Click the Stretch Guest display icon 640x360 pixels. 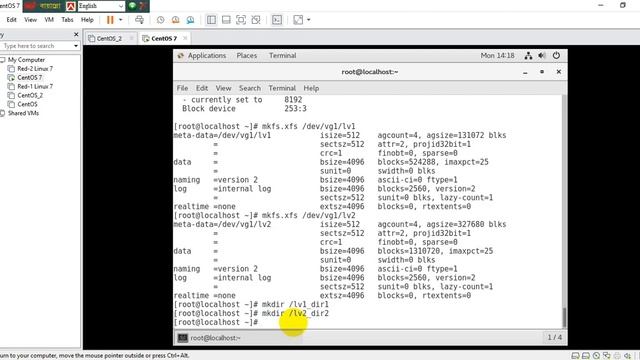pyautogui.click(x=298, y=20)
